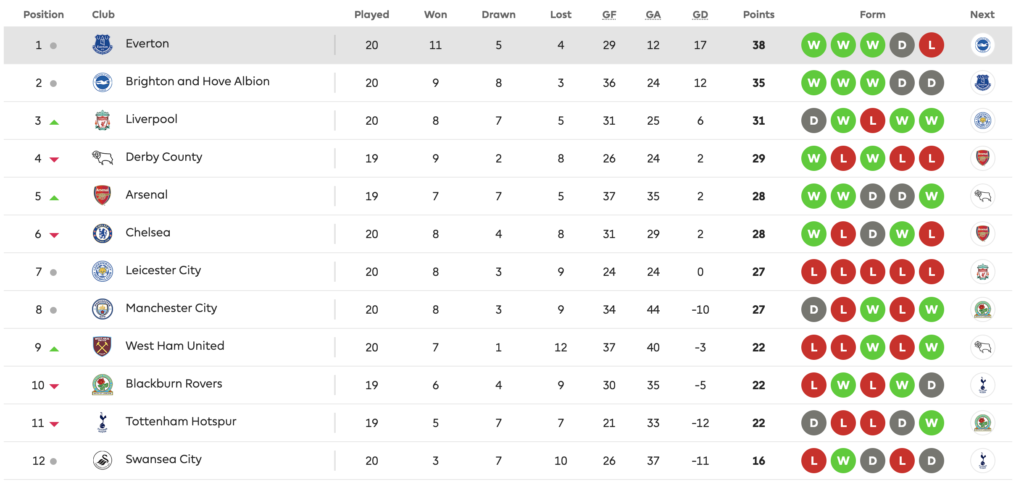The image size is (1024, 490).
Task: Click the Derby County ram crest
Action: [103, 157]
